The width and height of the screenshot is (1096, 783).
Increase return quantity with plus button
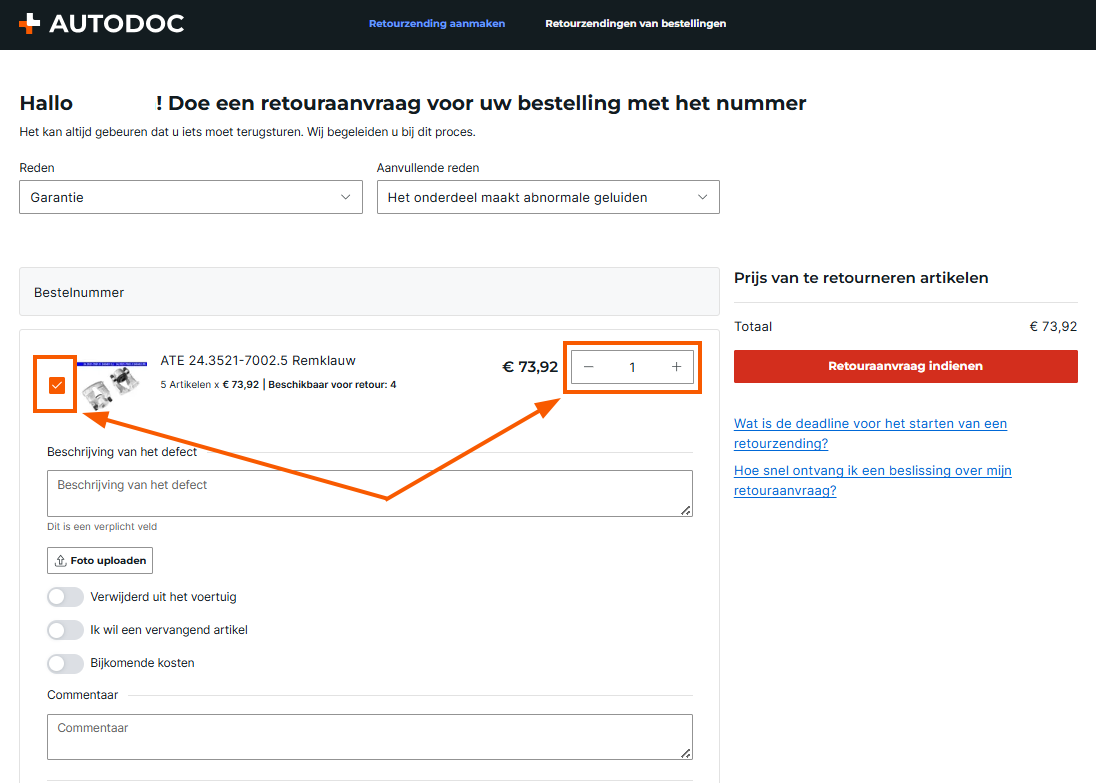click(676, 367)
